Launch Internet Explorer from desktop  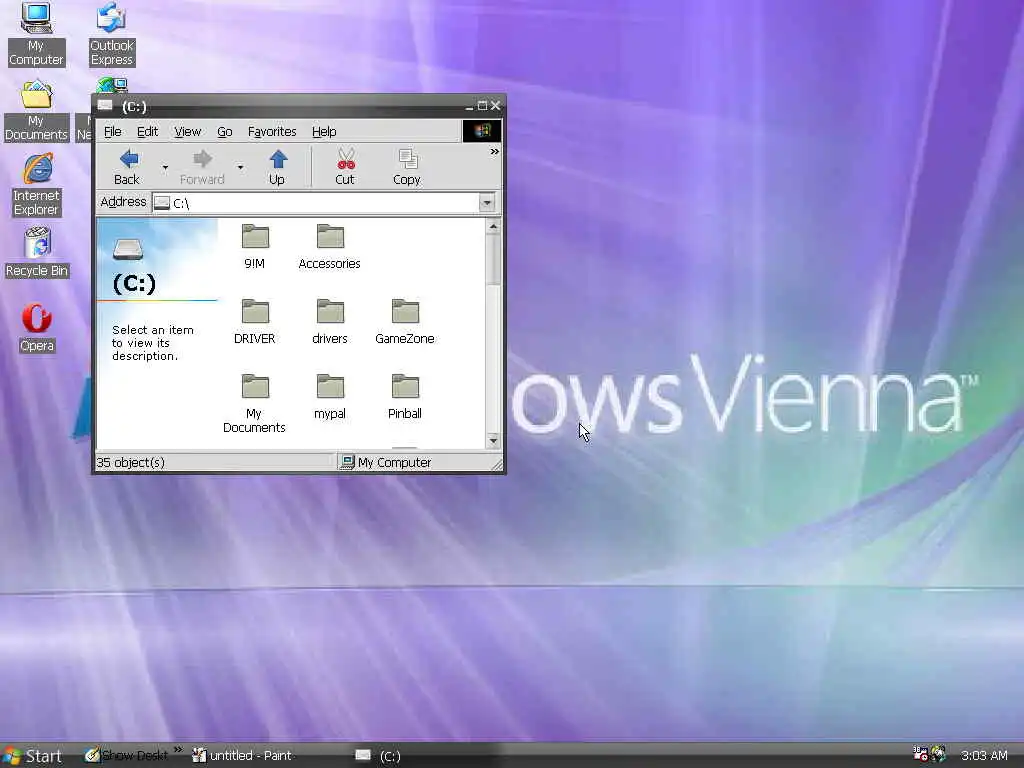pyautogui.click(x=37, y=185)
